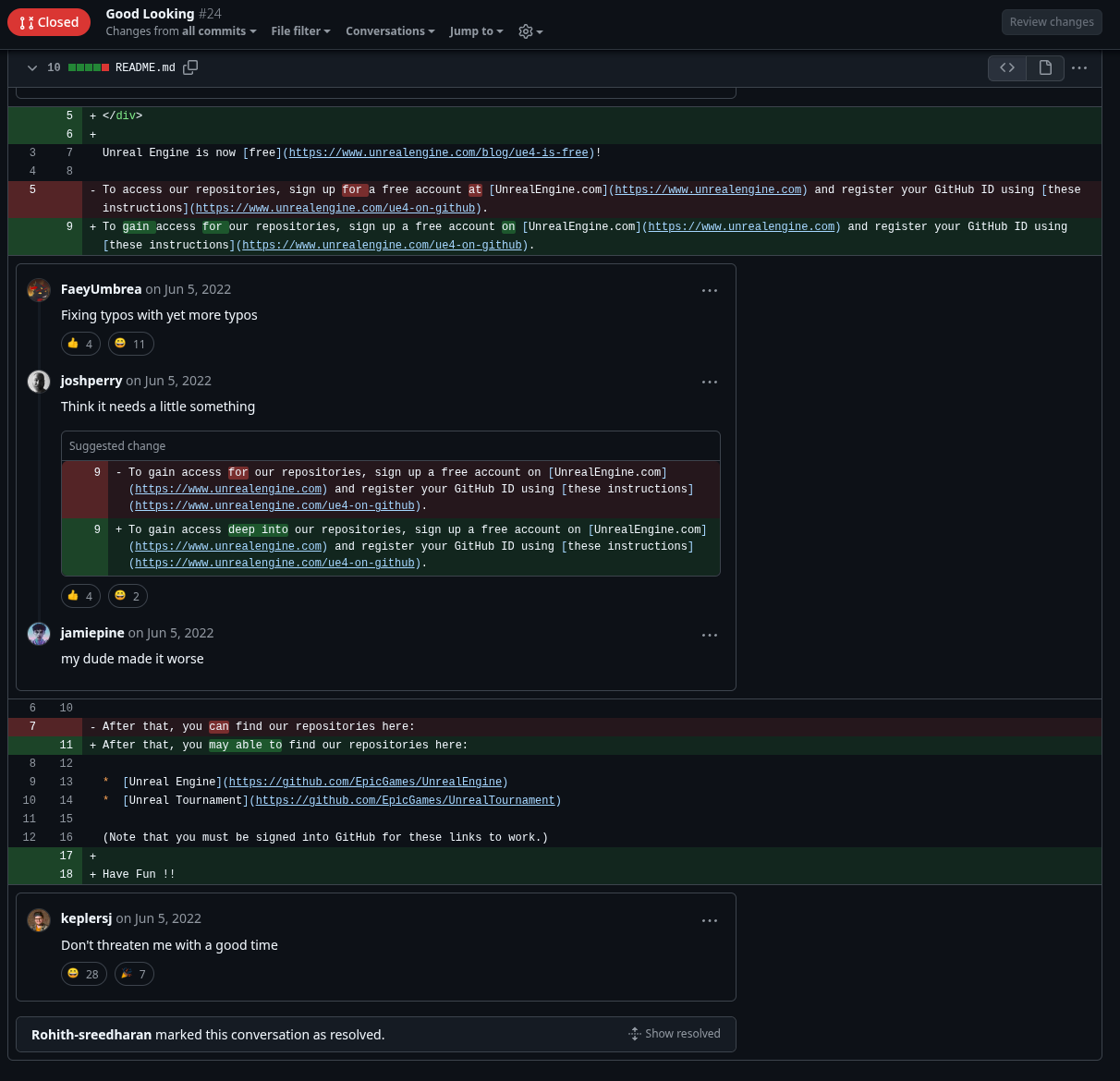Open the File filter dropdown

(300, 31)
